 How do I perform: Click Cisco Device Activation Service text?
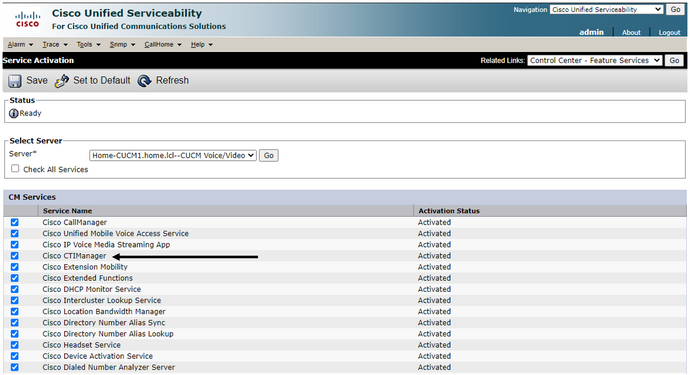[98, 356]
